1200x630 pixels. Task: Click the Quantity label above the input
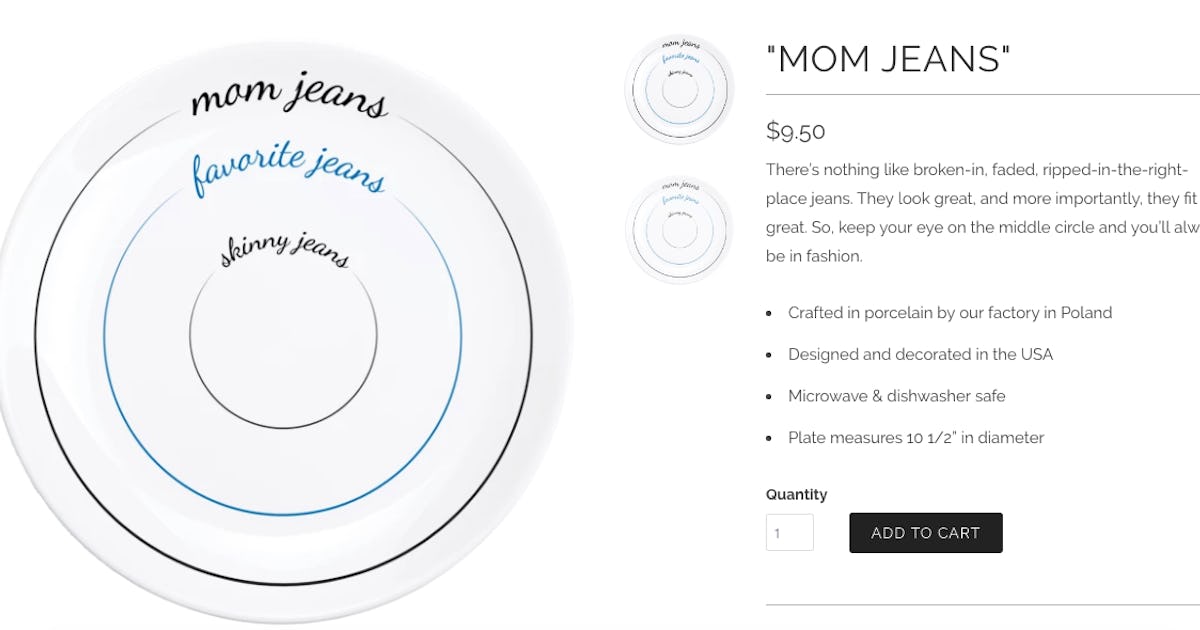[x=796, y=494]
